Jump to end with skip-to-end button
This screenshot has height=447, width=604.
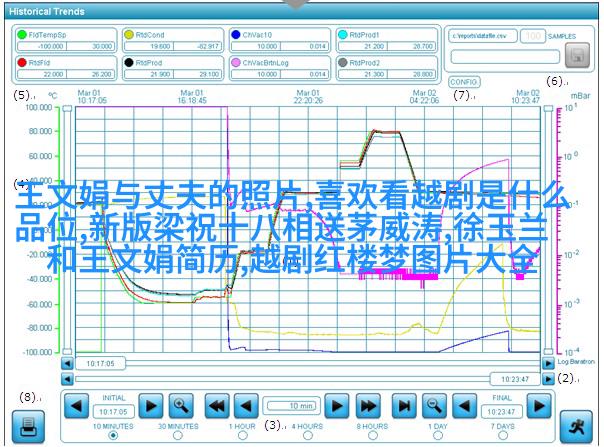404,406
